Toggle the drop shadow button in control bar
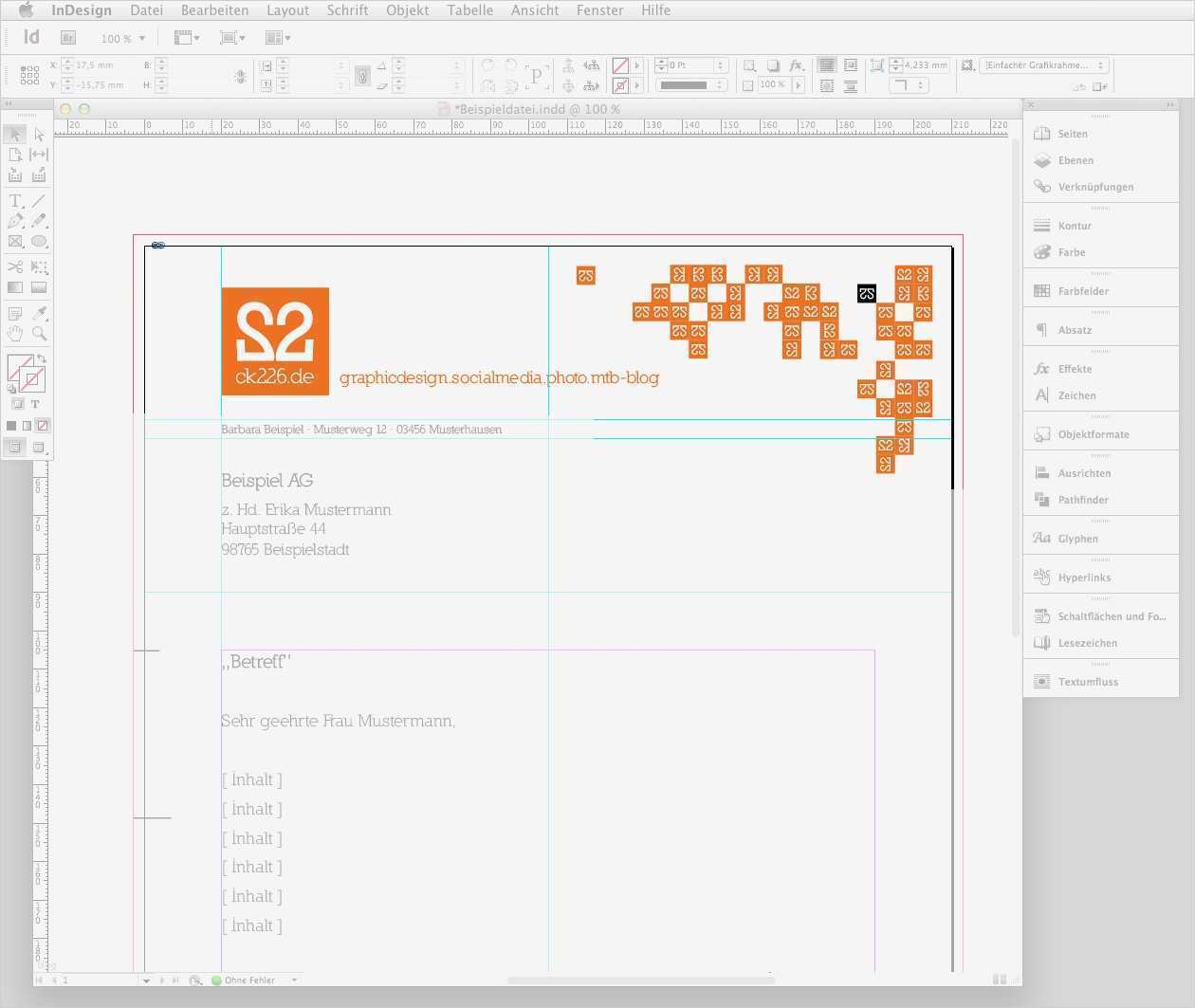The width and height of the screenshot is (1195, 1008). pyautogui.click(x=773, y=65)
